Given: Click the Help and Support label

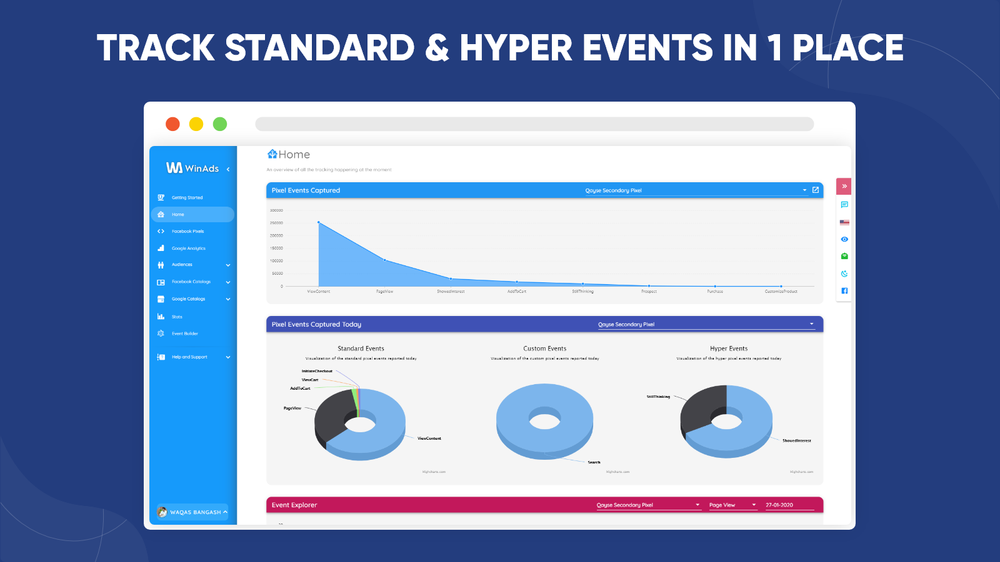Looking at the screenshot, I should tap(189, 357).
